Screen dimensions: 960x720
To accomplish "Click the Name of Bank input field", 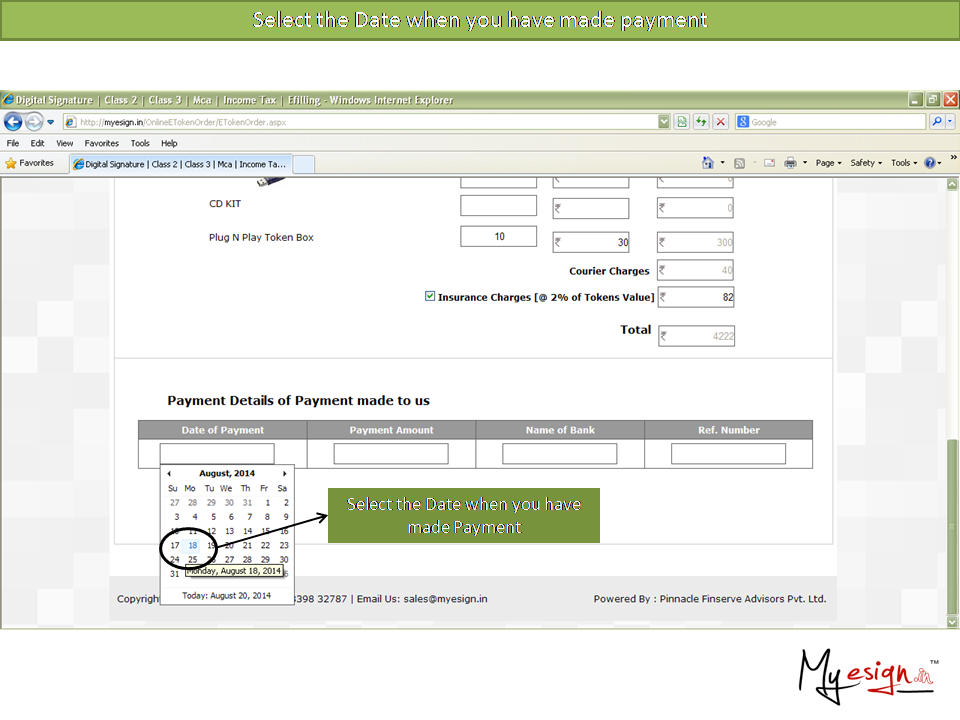I will (x=559, y=454).
